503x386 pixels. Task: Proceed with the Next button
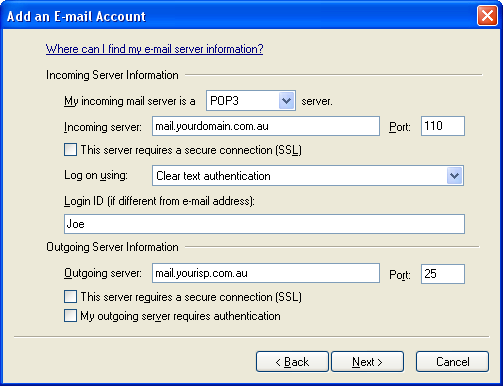(x=367, y=362)
